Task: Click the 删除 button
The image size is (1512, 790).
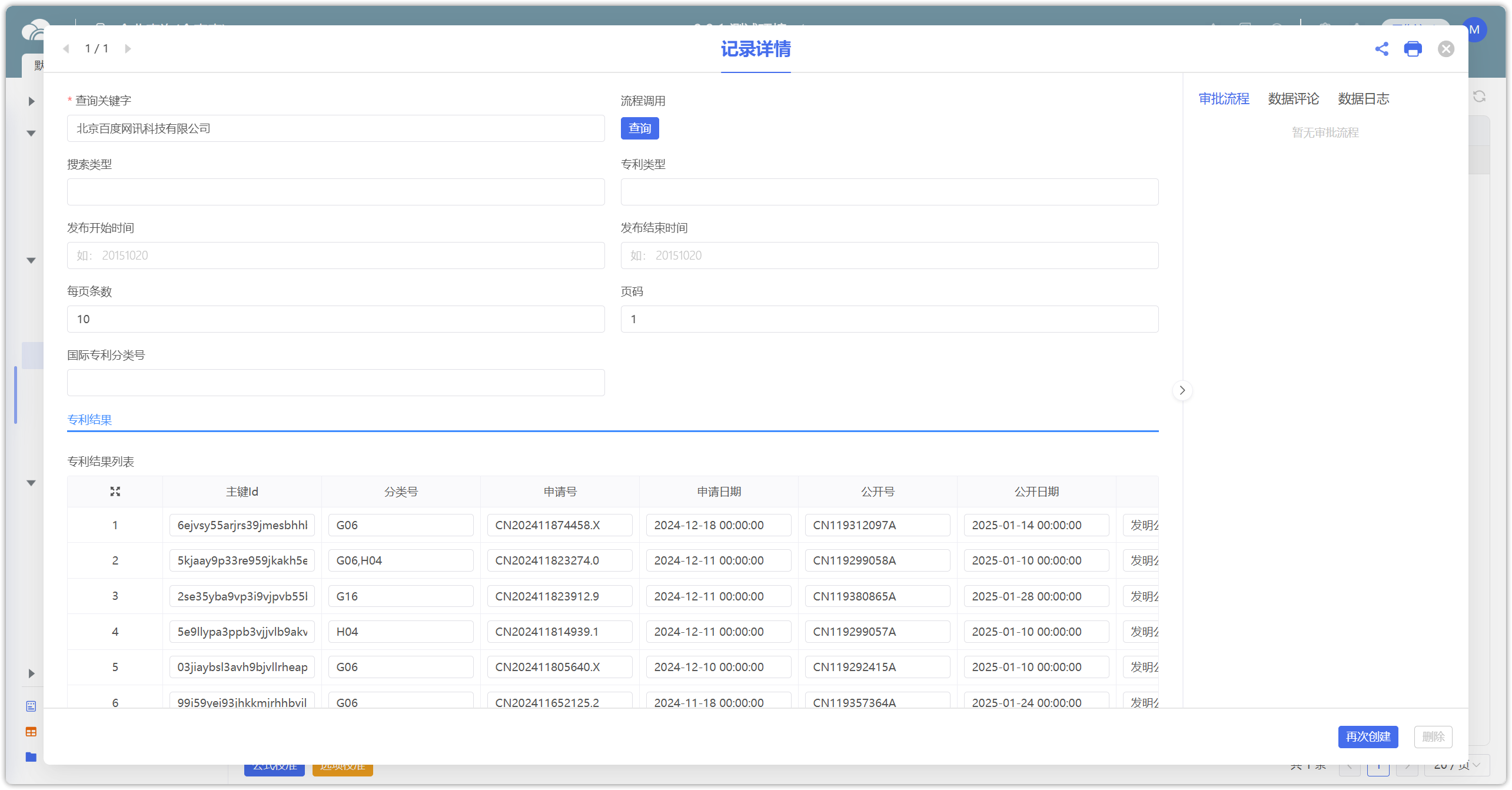Action: [1433, 737]
